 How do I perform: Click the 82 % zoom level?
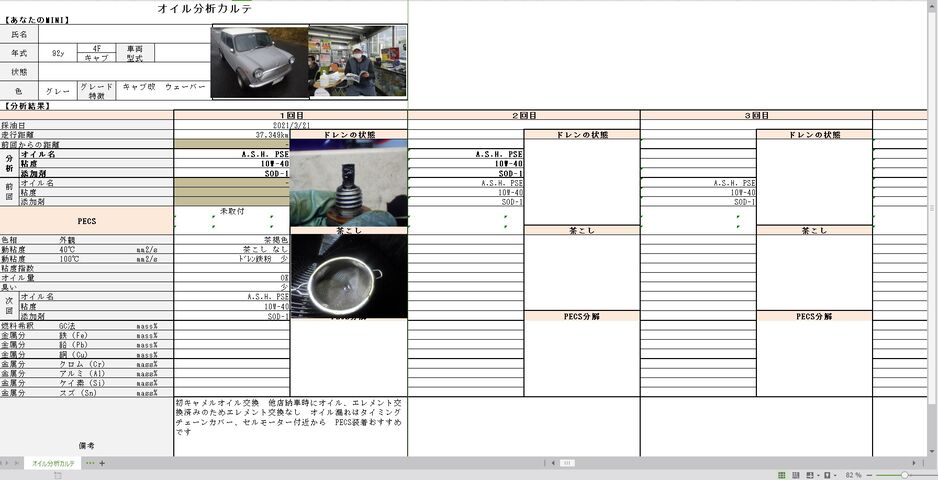tap(853, 475)
